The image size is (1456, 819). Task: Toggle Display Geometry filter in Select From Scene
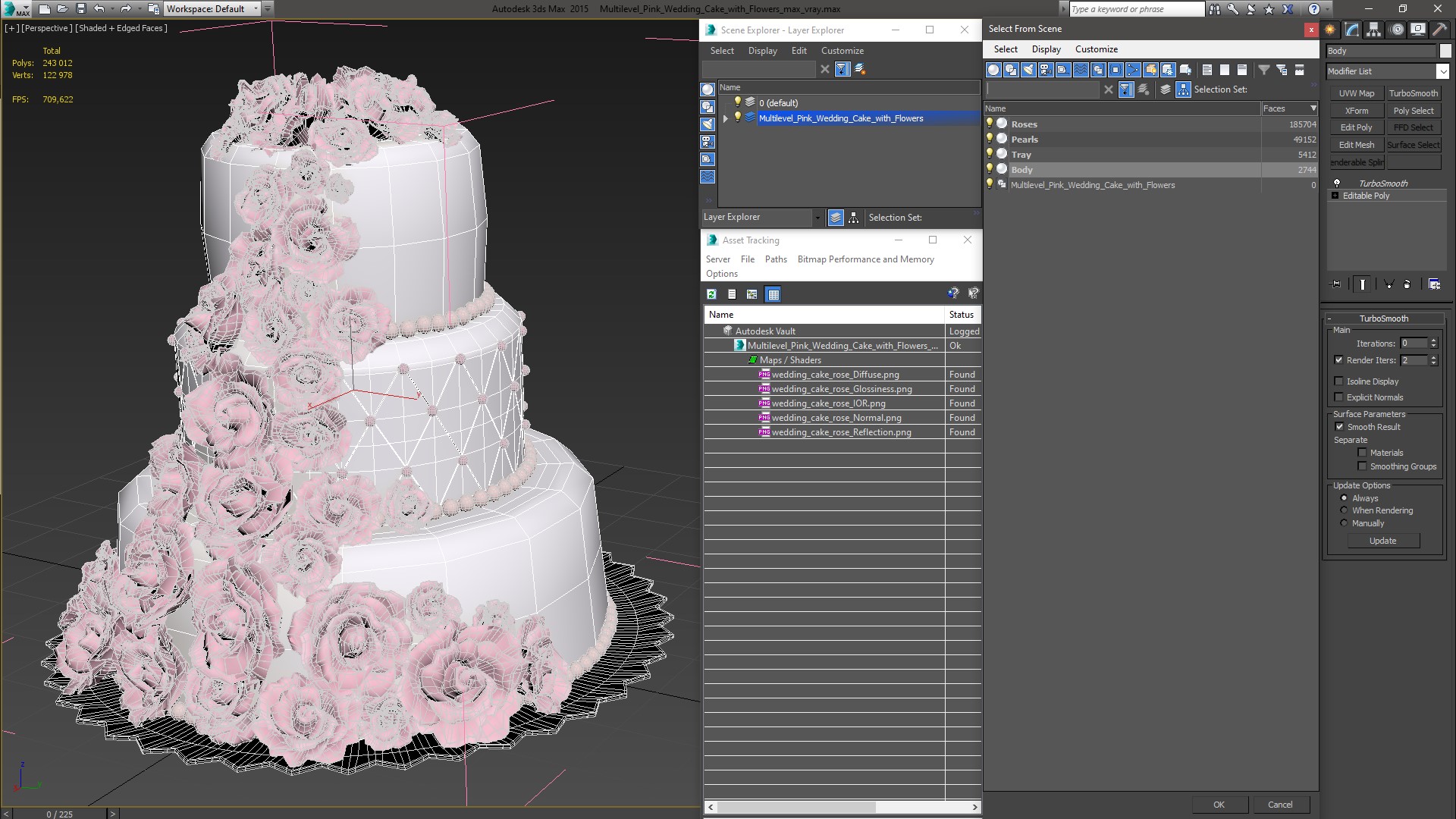pyautogui.click(x=993, y=70)
